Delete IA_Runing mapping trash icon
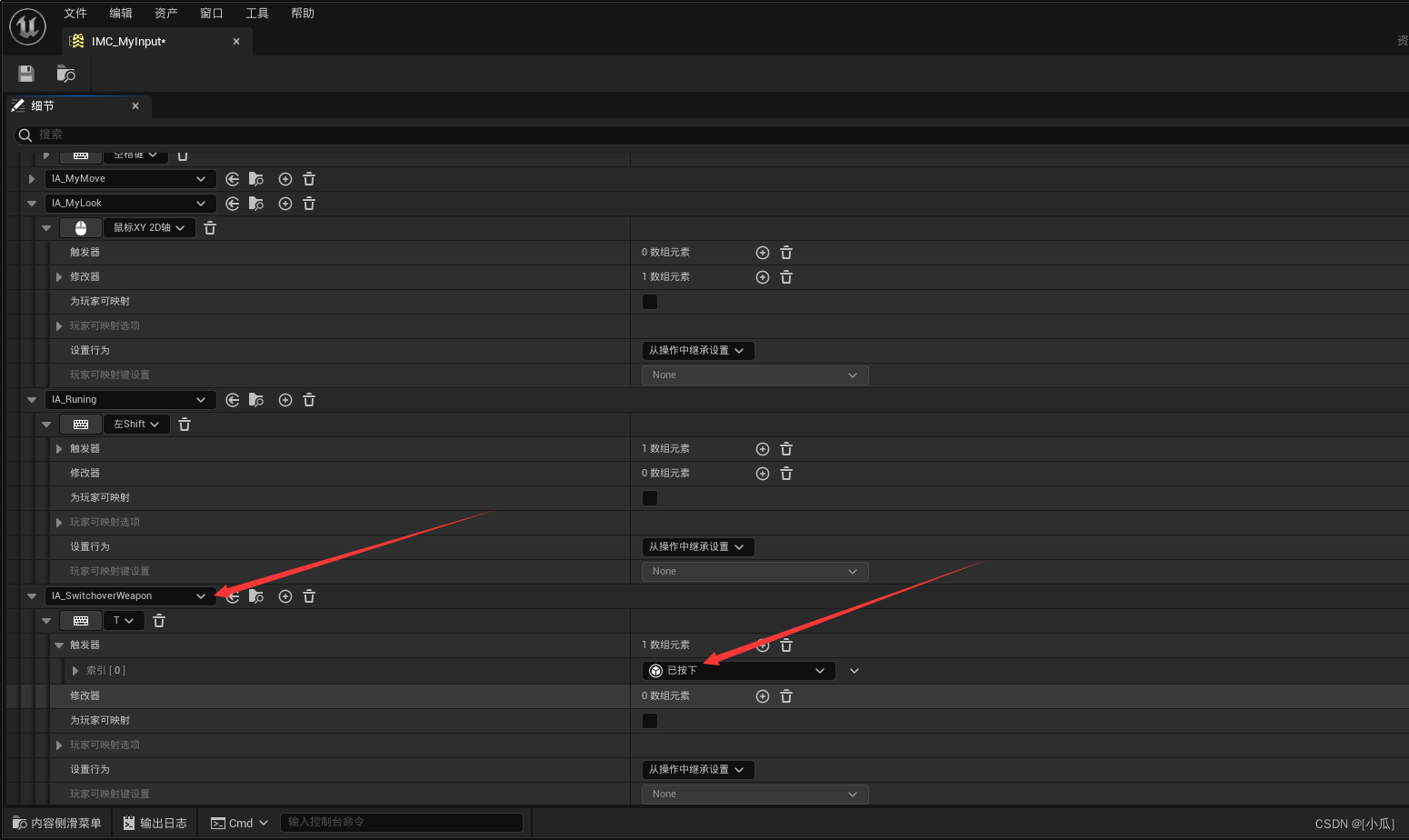1409x840 pixels. [309, 400]
